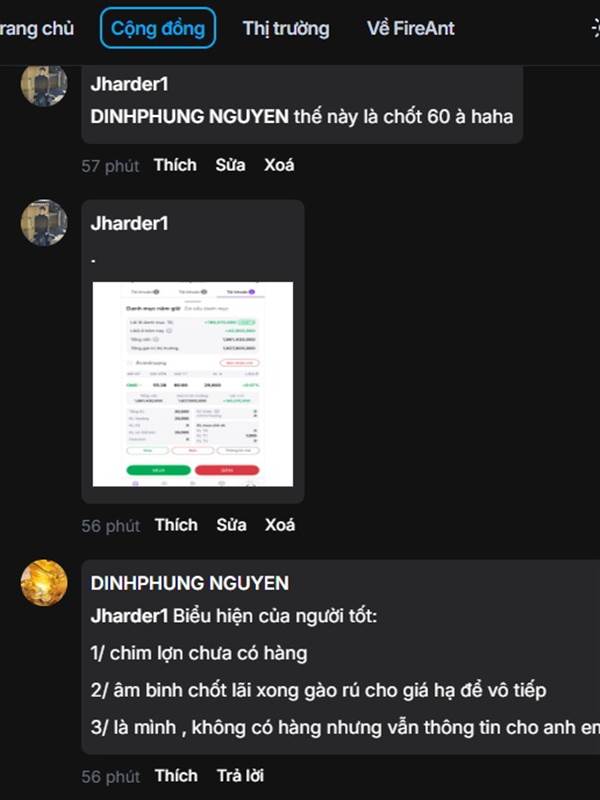The image size is (600, 800).
Task: Open the portfolio screenshot thumbnail
Action: click(193, 384)
